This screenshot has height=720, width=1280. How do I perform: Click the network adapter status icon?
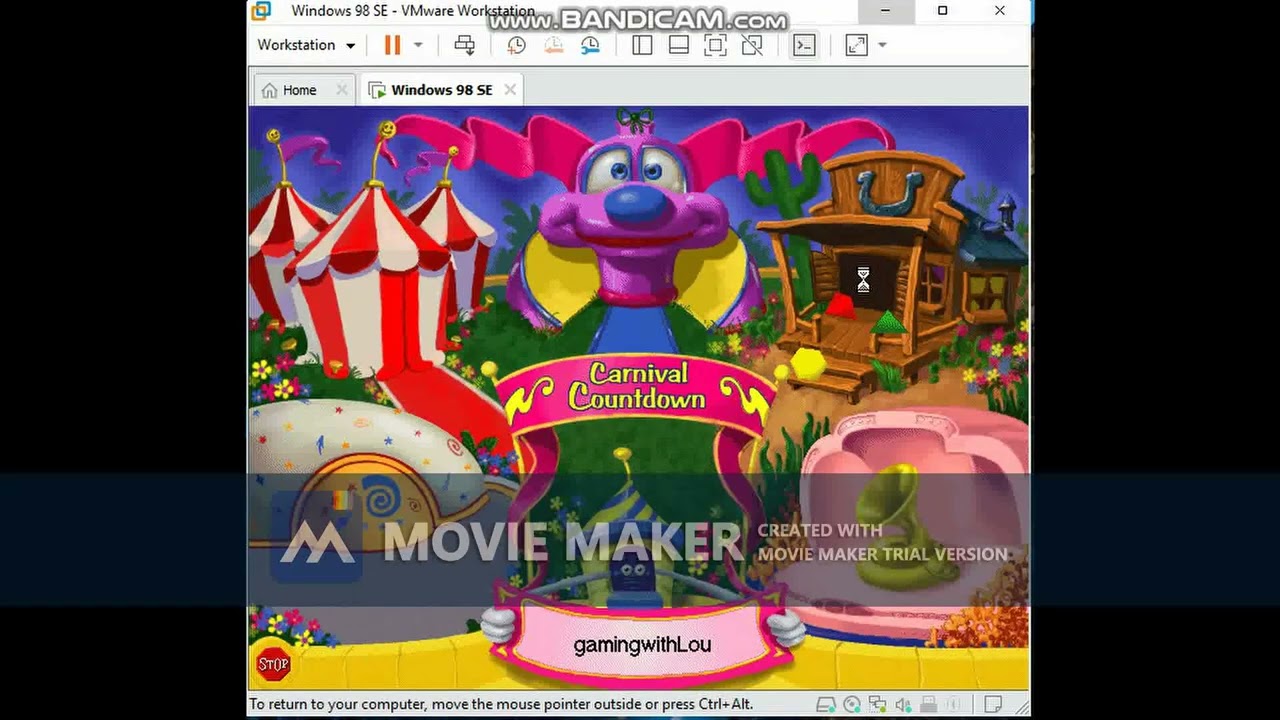877,705
